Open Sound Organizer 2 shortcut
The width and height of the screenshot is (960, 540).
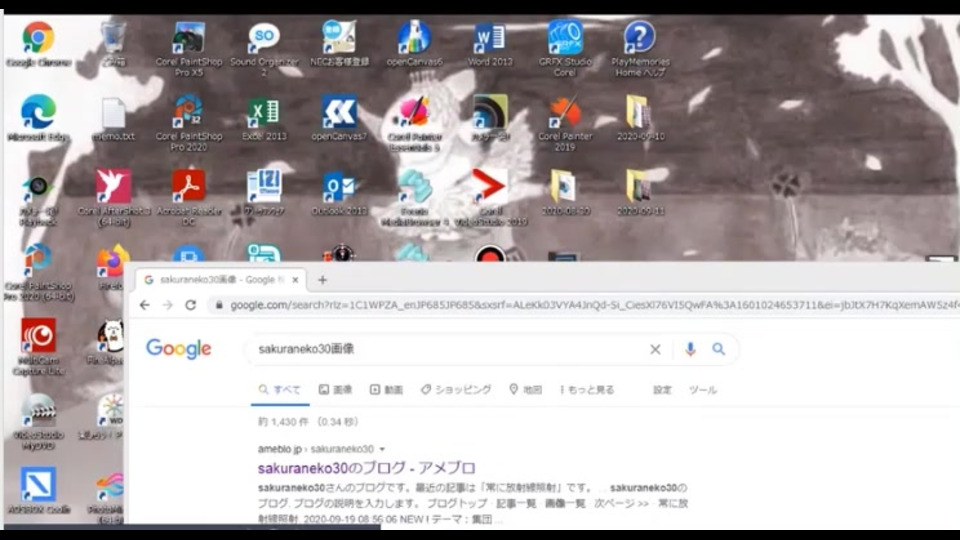264,48
